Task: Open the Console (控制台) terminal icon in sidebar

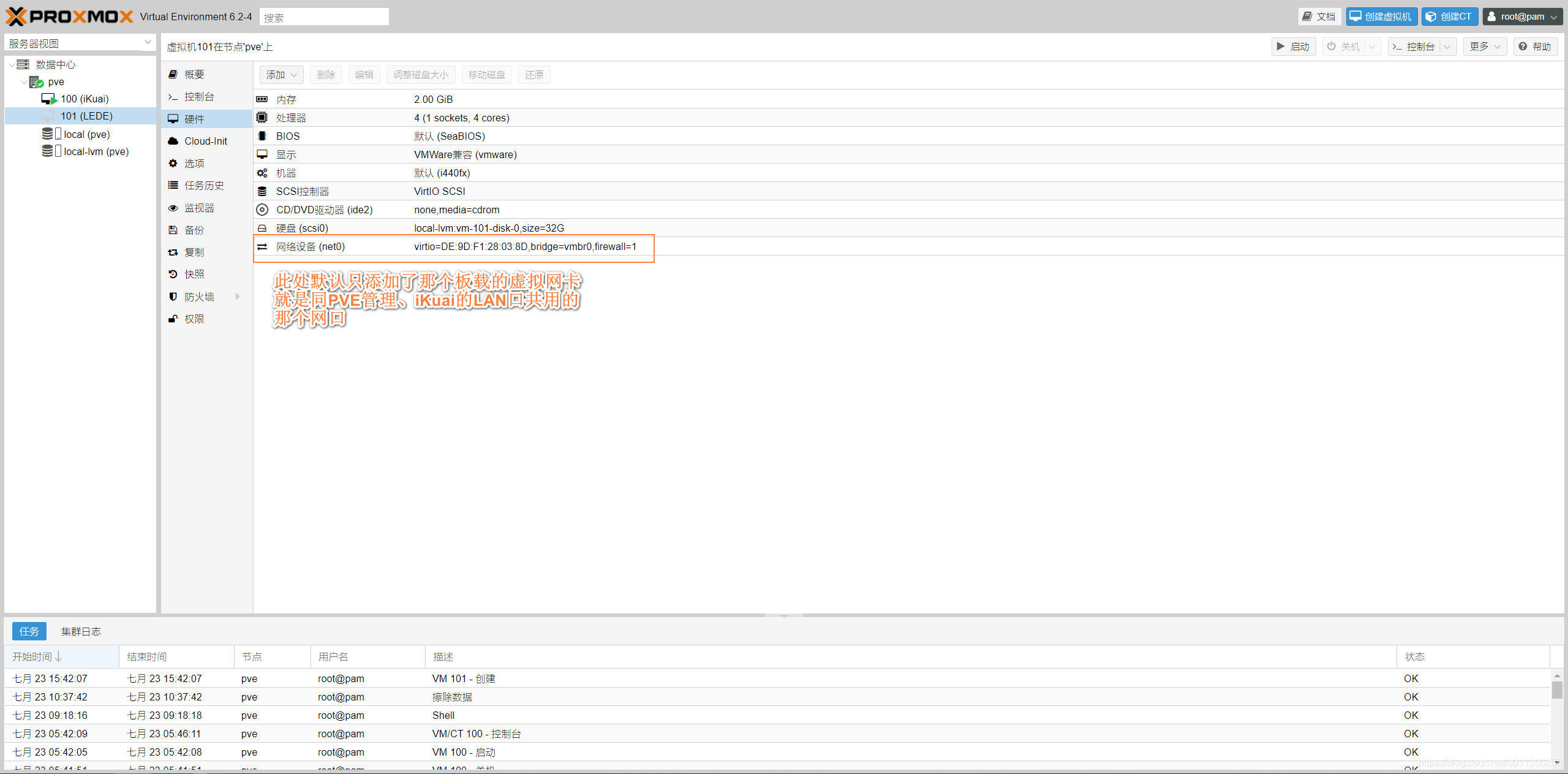Action: click(x=173, y=97)
